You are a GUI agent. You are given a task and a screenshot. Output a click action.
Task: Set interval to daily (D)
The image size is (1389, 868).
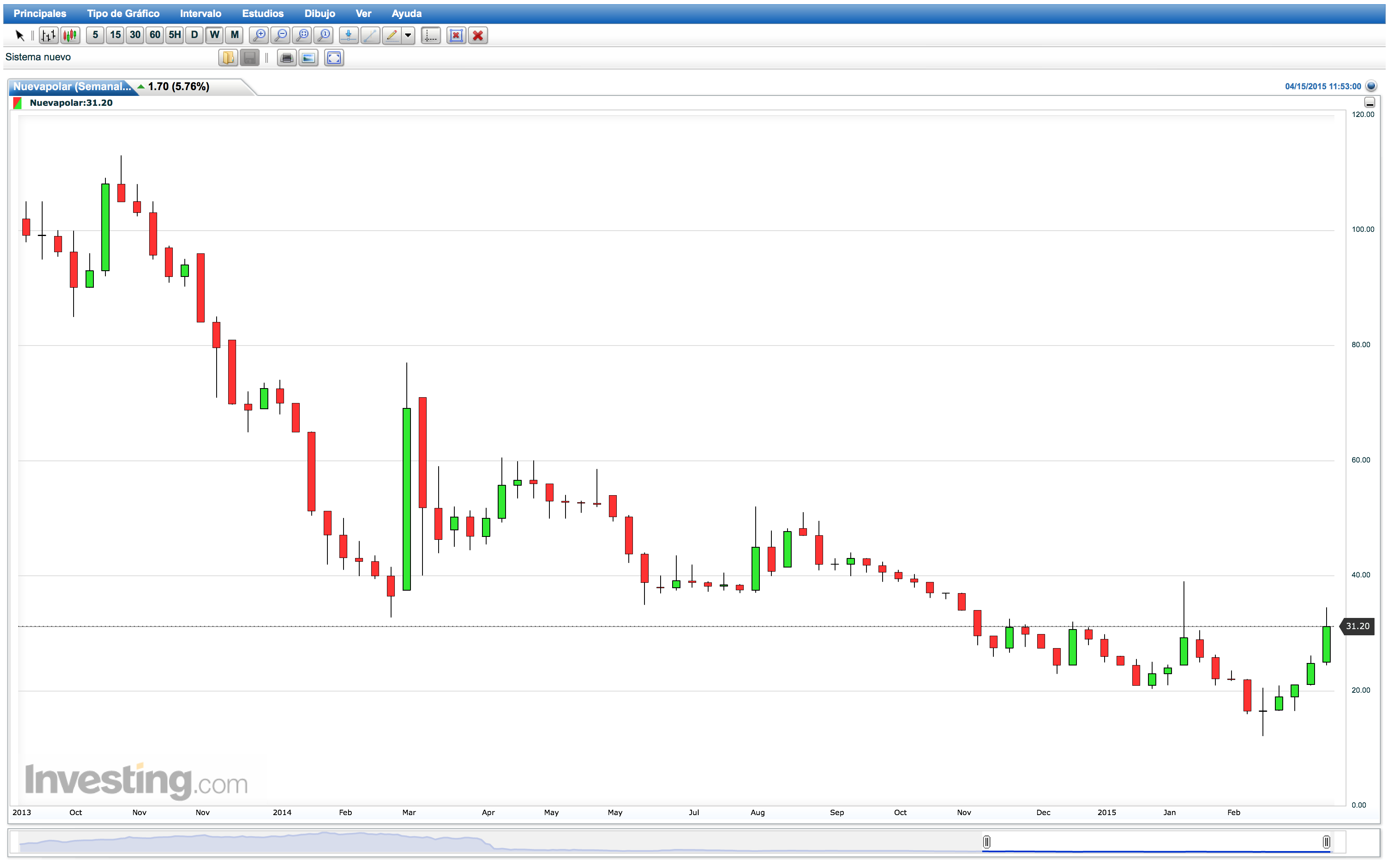click(x=195, y=35)
